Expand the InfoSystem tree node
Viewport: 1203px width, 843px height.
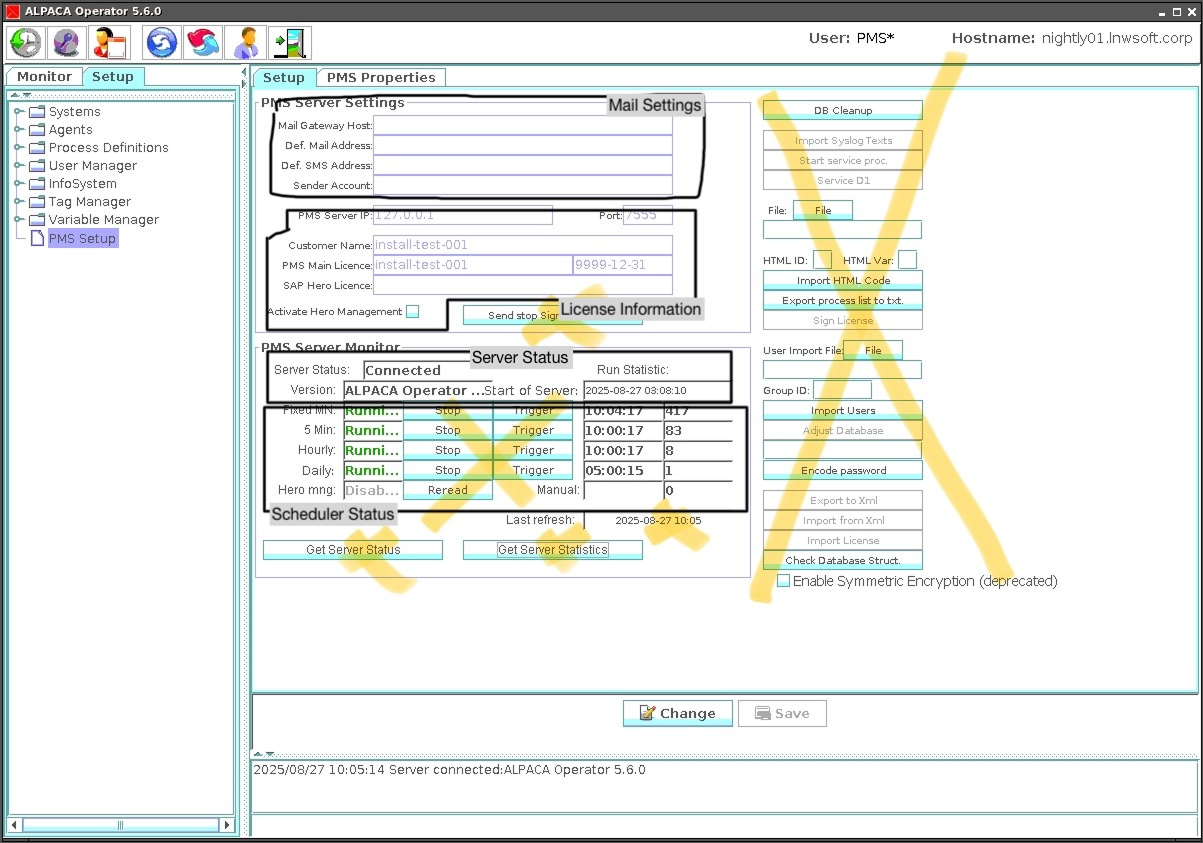tap(18, 183)
